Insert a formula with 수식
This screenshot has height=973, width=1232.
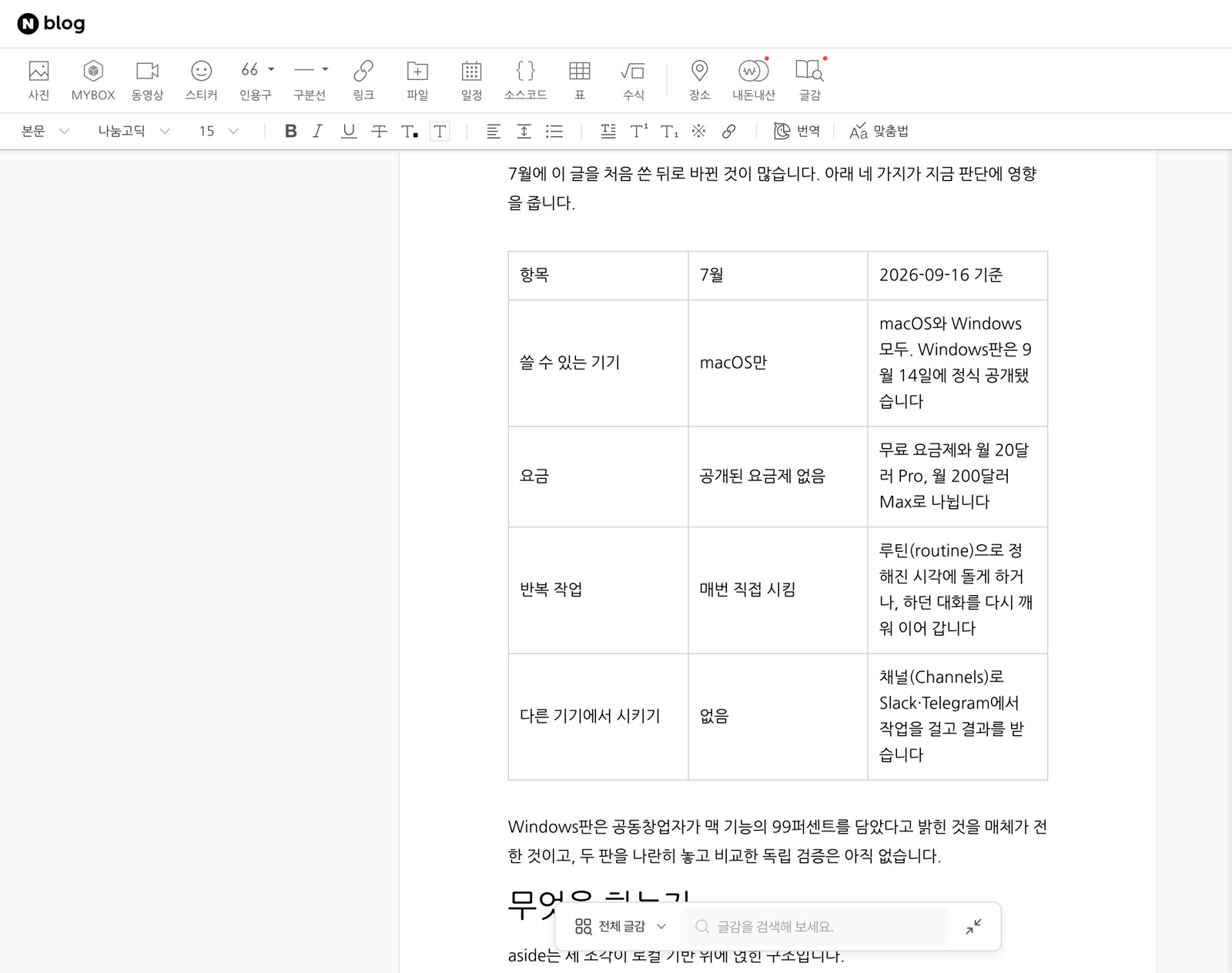click(633, 80)
